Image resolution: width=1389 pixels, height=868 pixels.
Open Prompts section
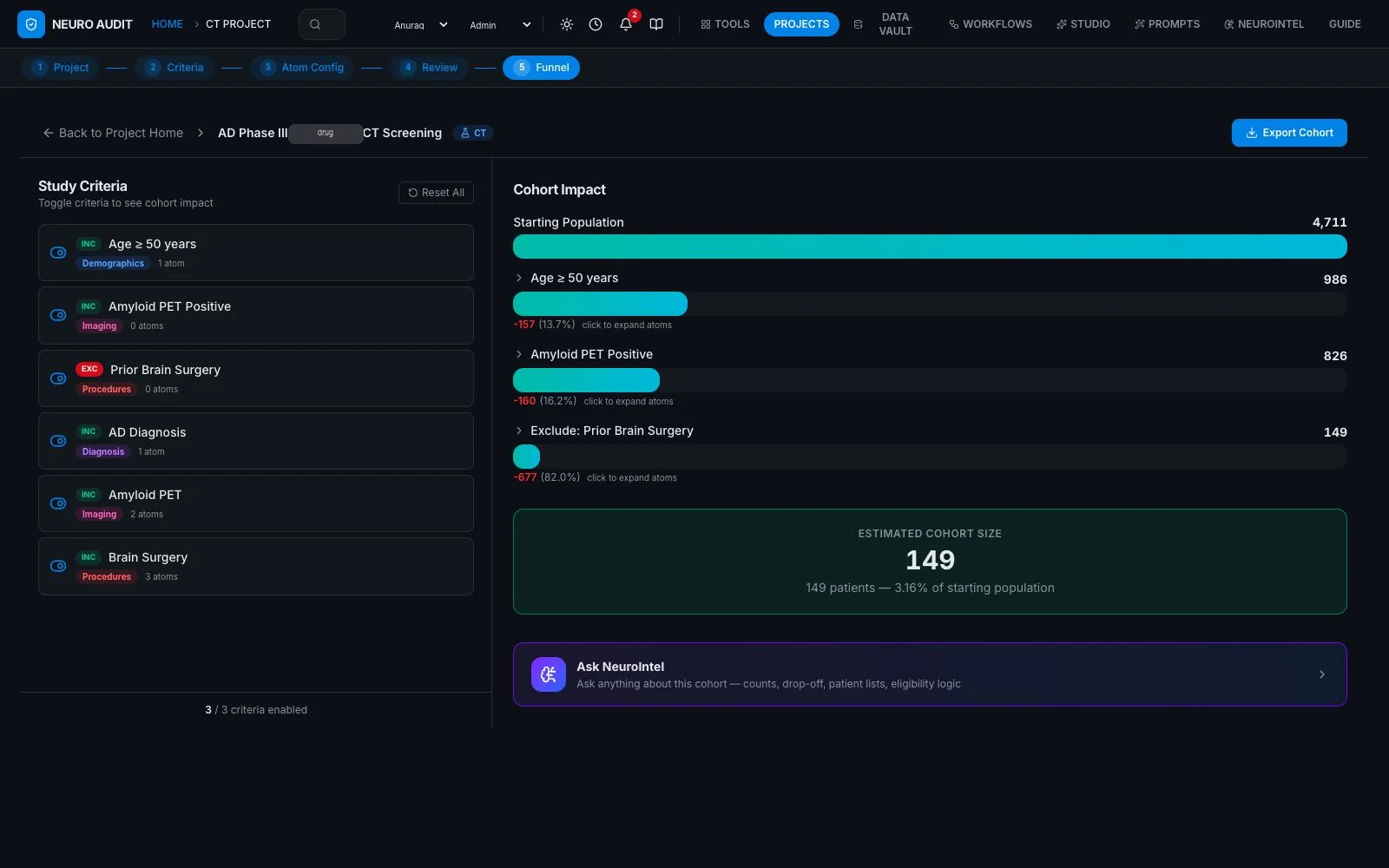[x=1167, y=24]
